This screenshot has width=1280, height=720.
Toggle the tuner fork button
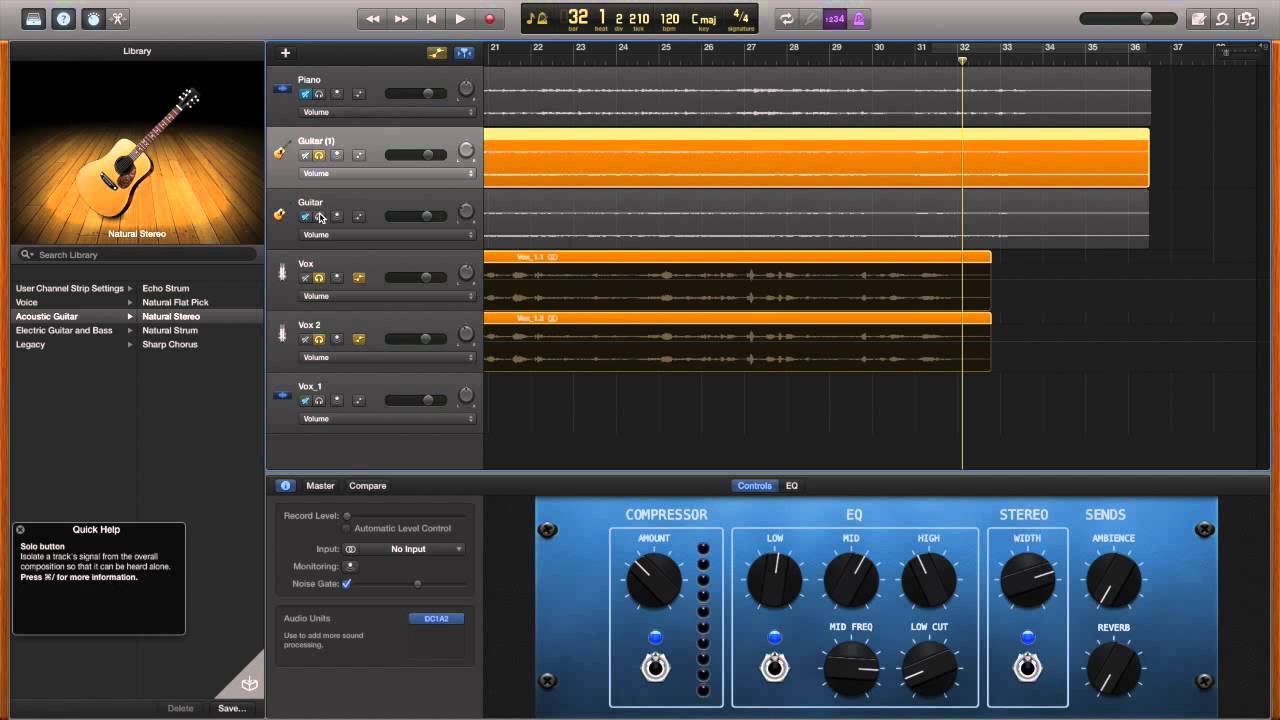click(811, 18)
